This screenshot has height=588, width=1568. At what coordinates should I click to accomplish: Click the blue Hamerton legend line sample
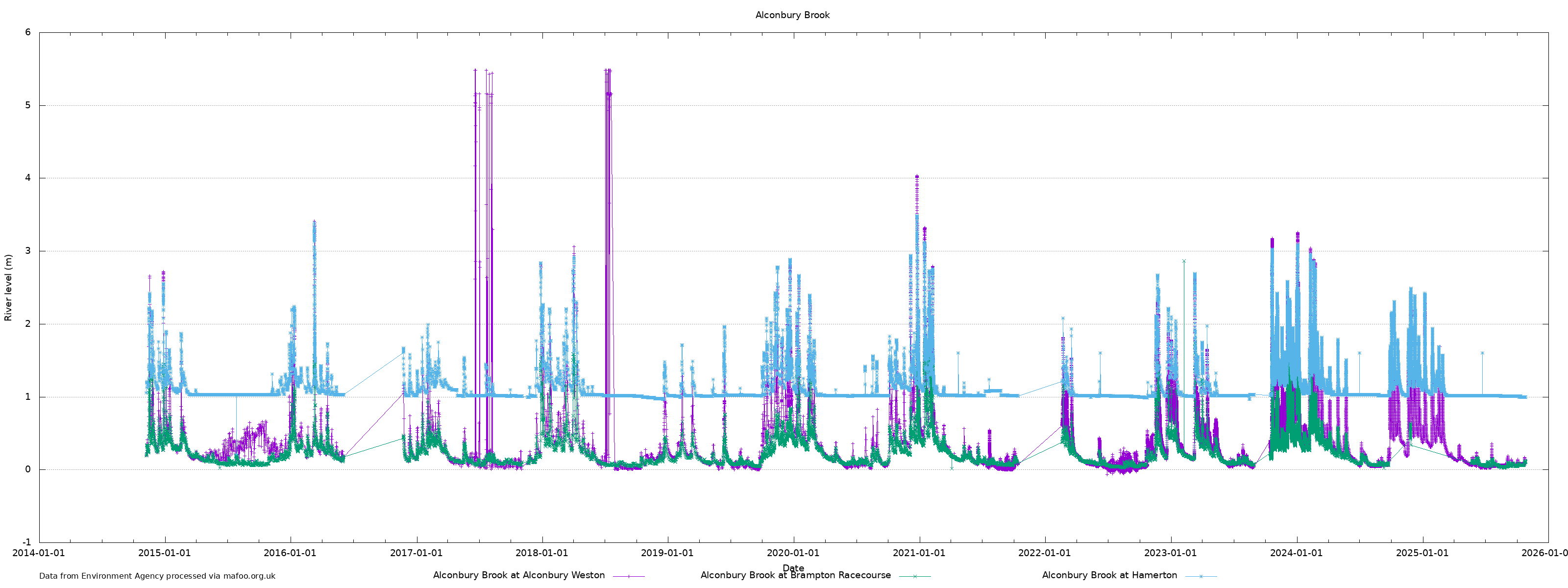tap(1200, 576)
